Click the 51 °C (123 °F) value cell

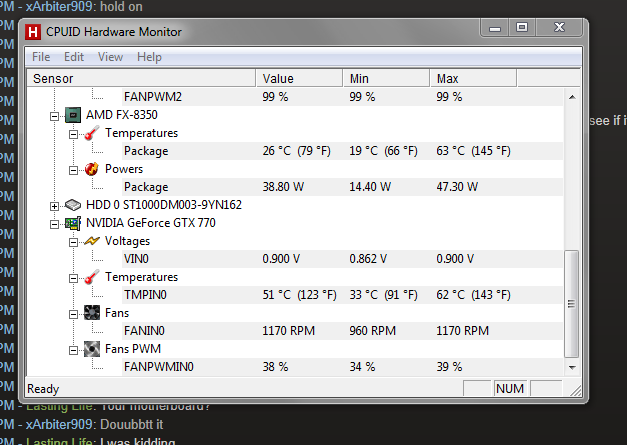300,295
